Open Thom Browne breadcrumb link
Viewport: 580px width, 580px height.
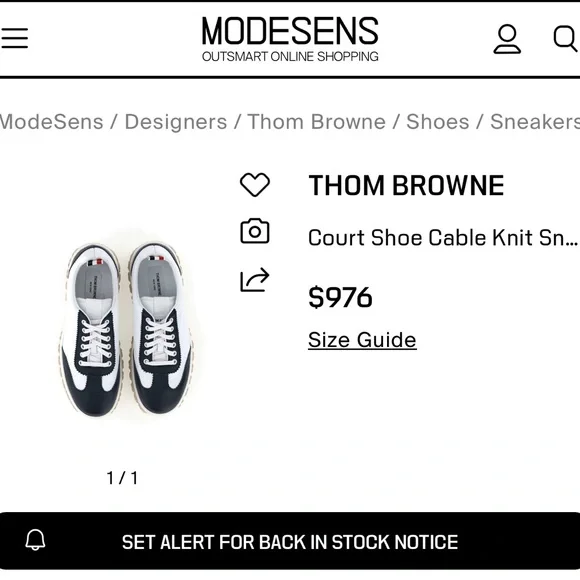pos(316,122)
